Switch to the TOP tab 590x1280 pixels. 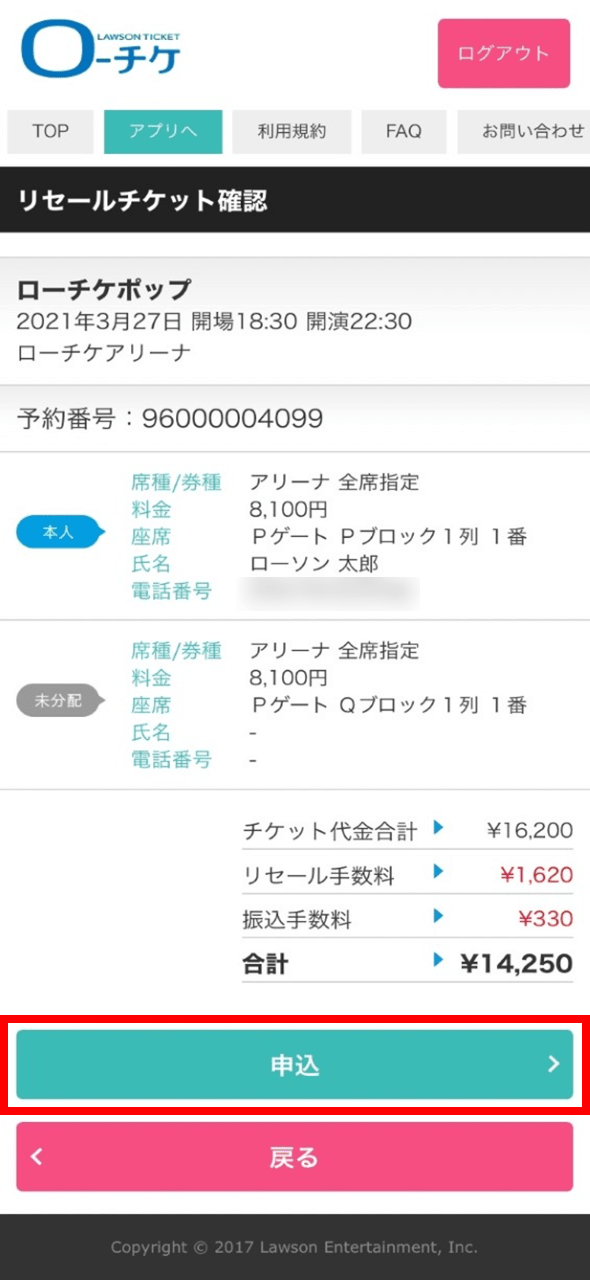tap(49, 131)
